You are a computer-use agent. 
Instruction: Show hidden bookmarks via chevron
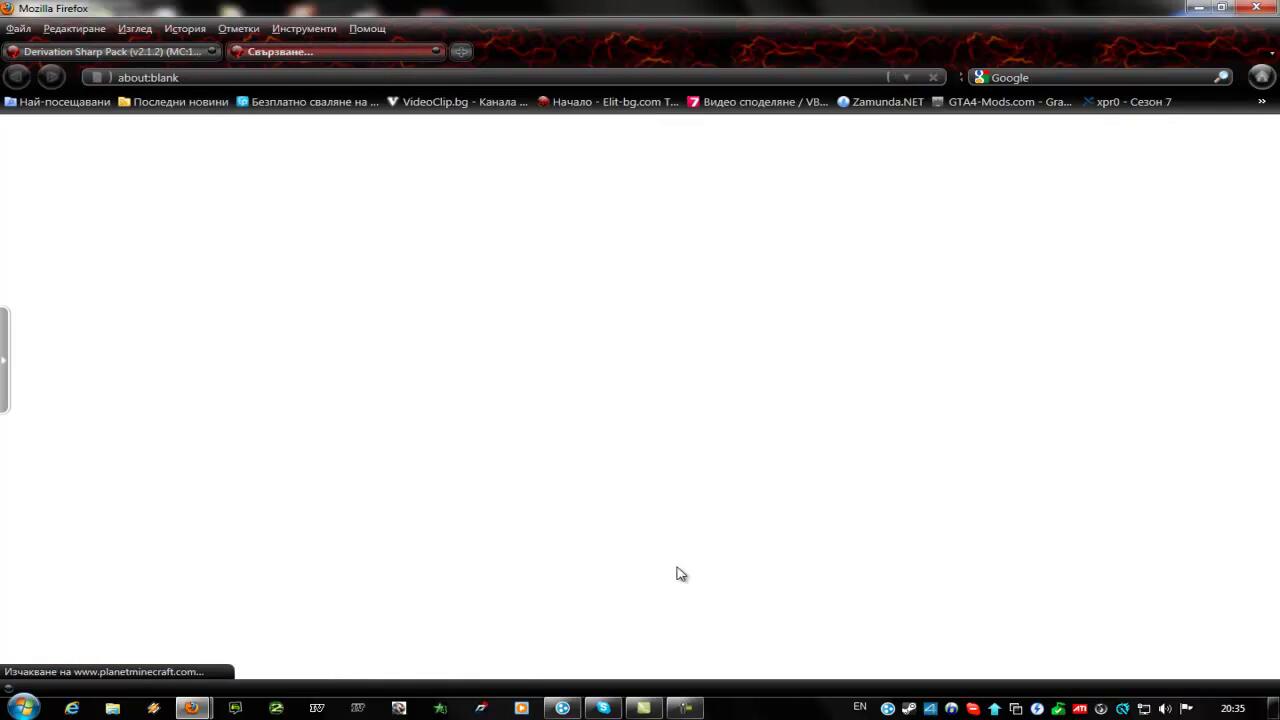[1261, 101]
